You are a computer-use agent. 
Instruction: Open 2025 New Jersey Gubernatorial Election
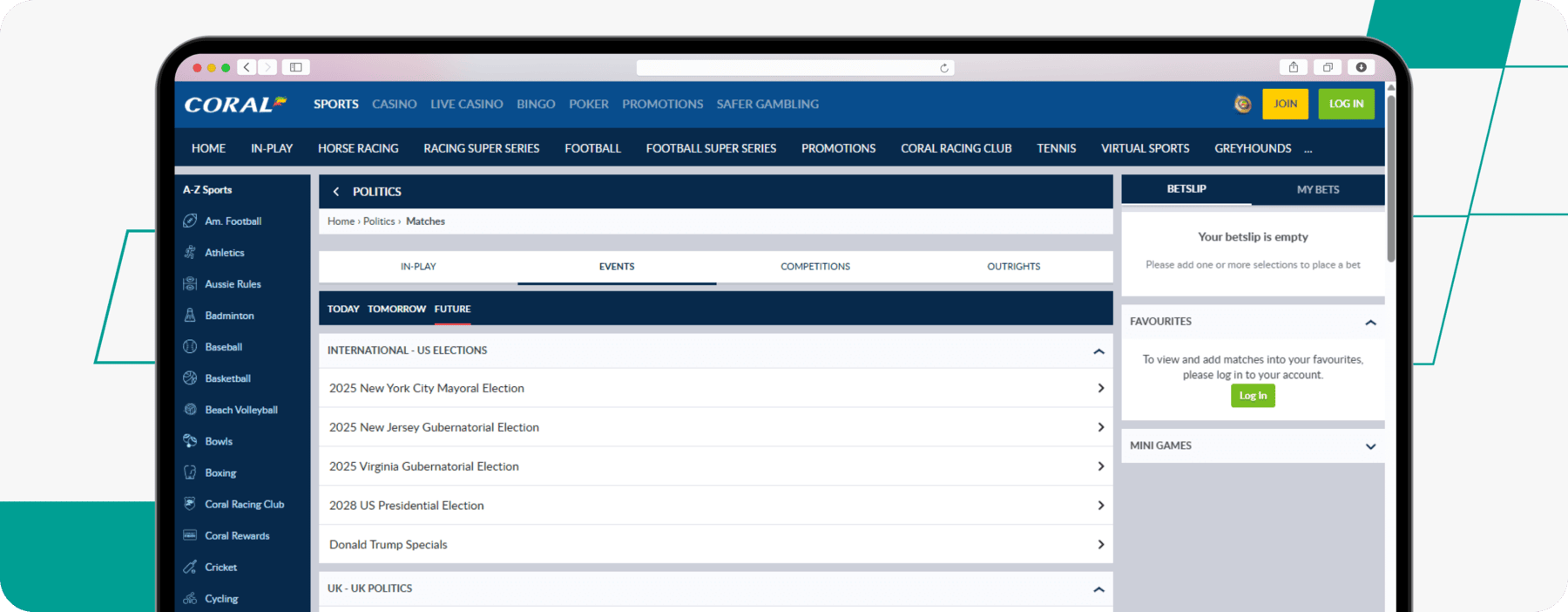(x=716, y=427)
